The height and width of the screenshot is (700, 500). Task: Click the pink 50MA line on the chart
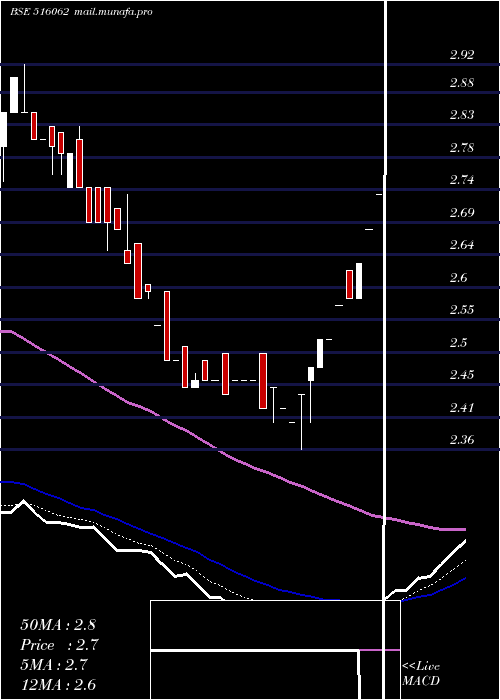pos(232,457)
